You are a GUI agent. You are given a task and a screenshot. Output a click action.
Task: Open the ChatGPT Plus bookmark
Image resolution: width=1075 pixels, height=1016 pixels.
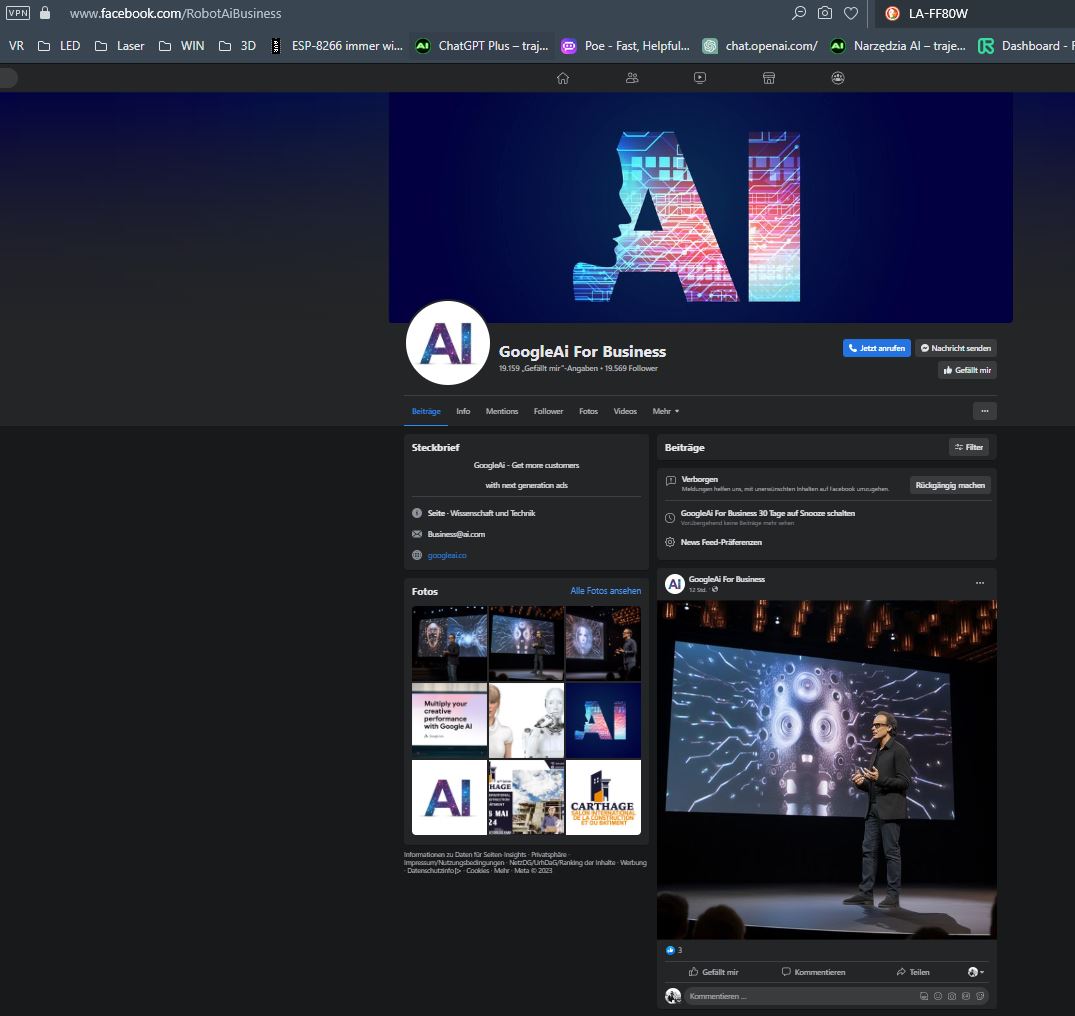pos(482,46)
